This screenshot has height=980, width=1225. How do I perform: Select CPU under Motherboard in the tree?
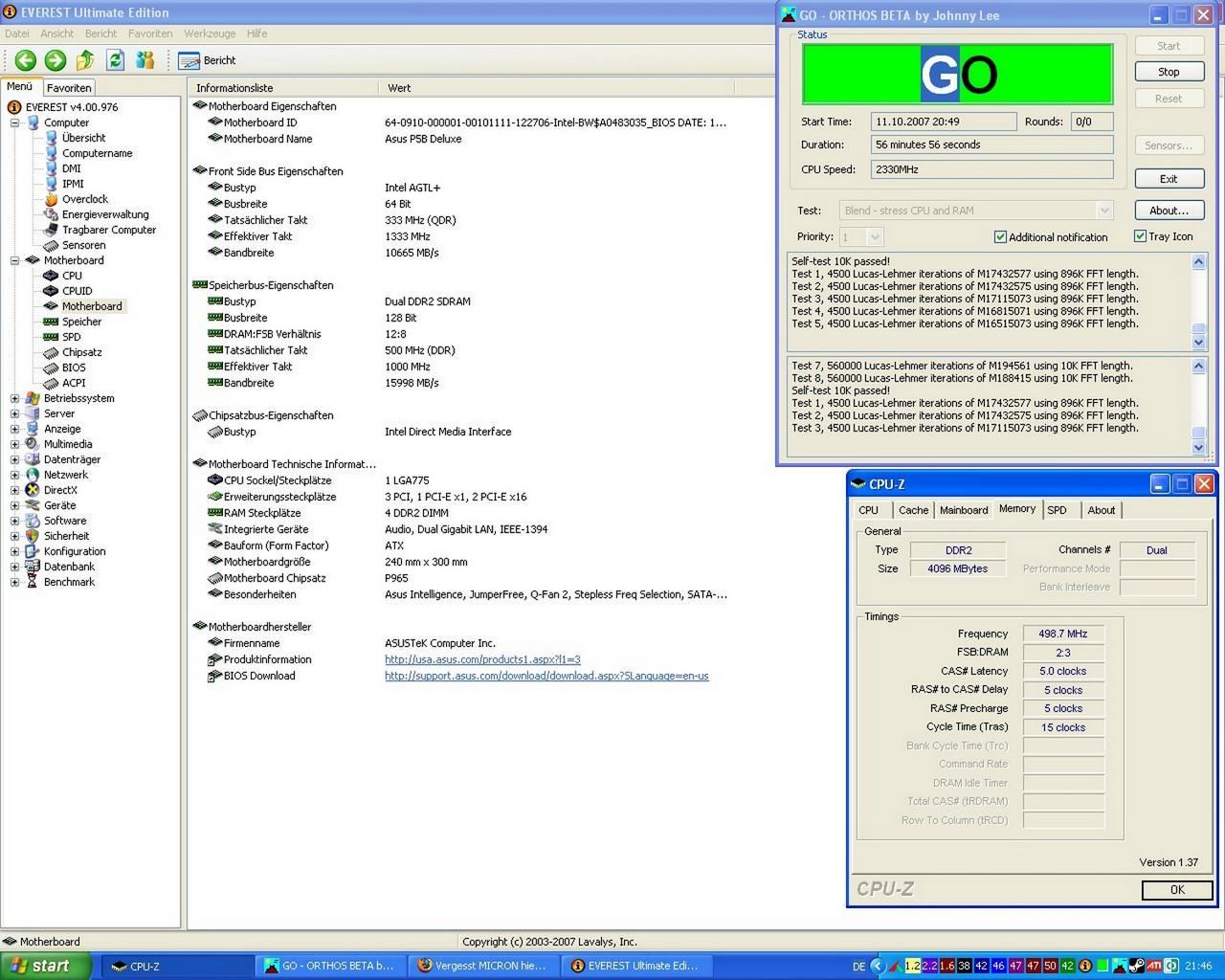[72, 276]
